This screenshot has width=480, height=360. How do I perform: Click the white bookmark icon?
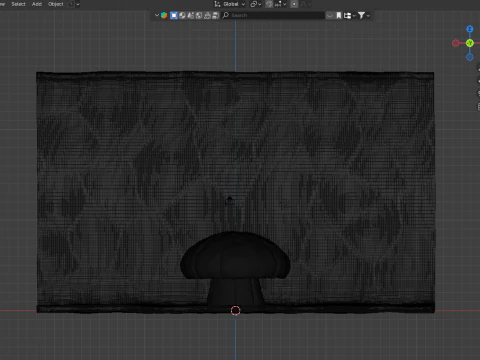[x=339, y=15]
